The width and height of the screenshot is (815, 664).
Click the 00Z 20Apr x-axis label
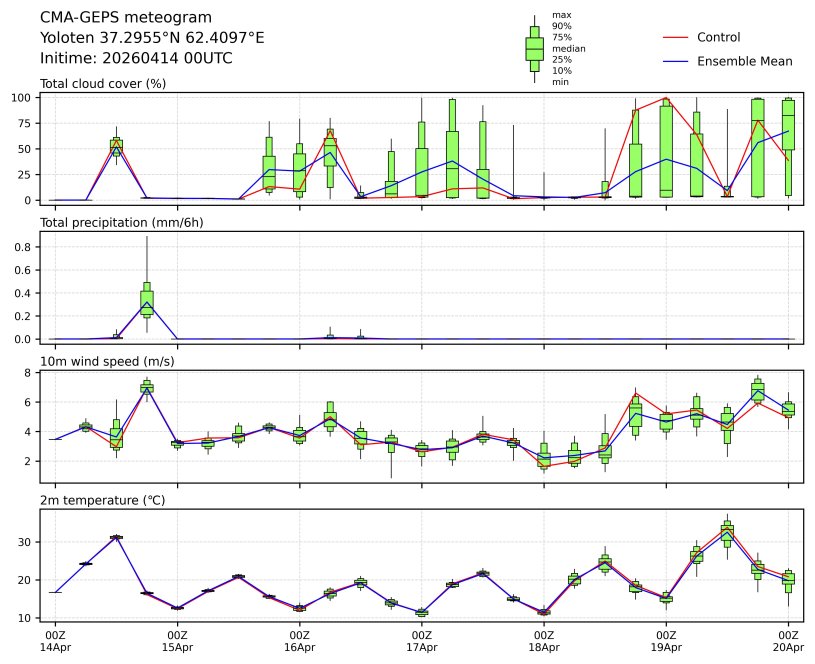788,640
